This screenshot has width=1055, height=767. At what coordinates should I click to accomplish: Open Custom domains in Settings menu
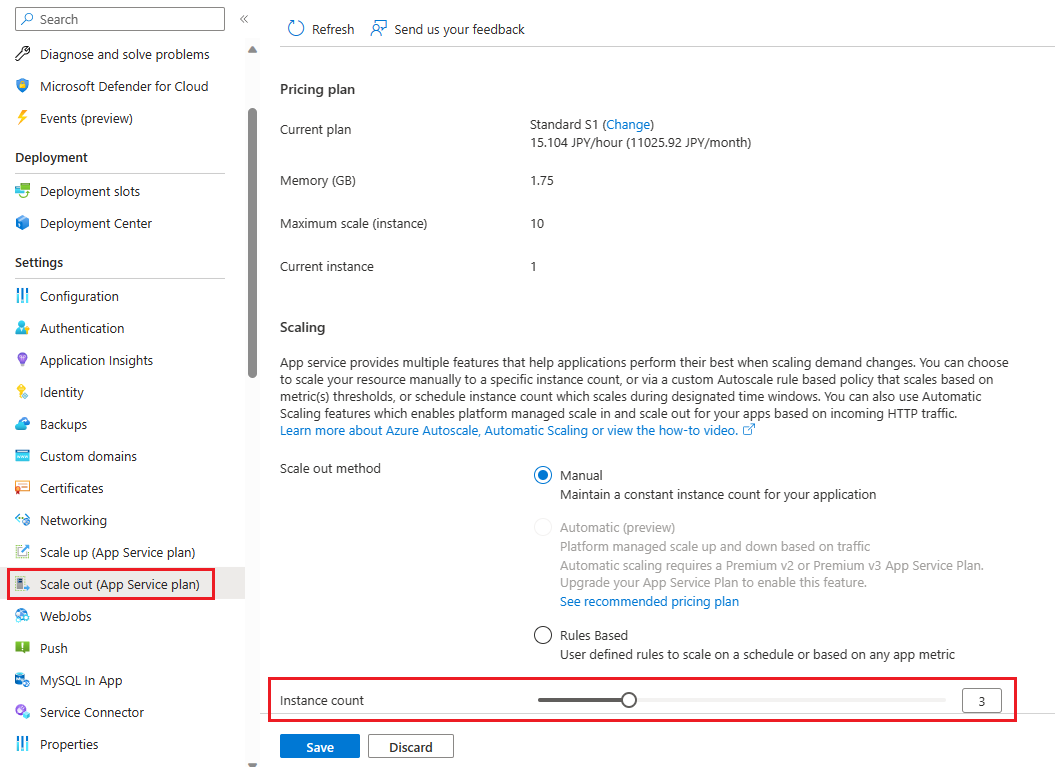[88, 456]
